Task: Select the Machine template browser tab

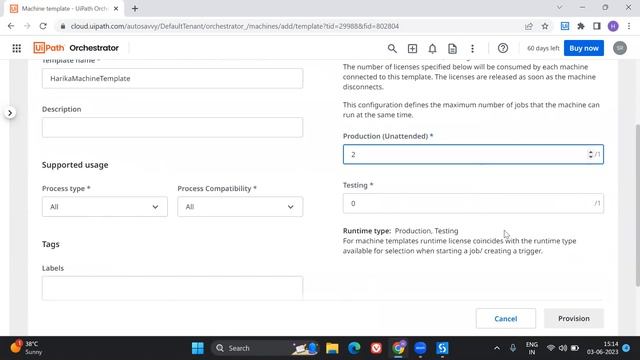Action: pyautogui.click(x=65, y=9)
